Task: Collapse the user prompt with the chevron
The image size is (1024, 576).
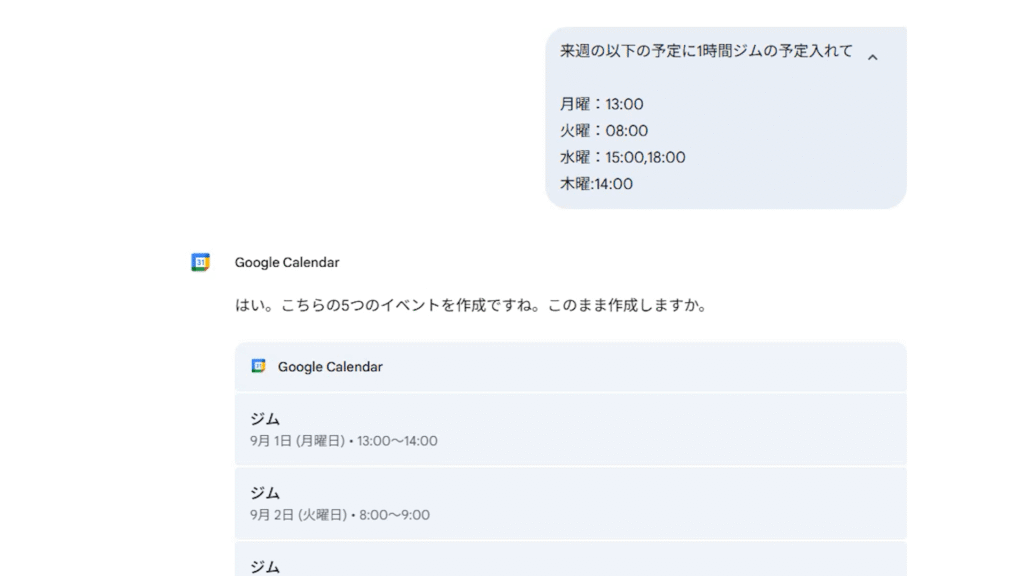Action: pyautogui.click(x=872, y=58)
